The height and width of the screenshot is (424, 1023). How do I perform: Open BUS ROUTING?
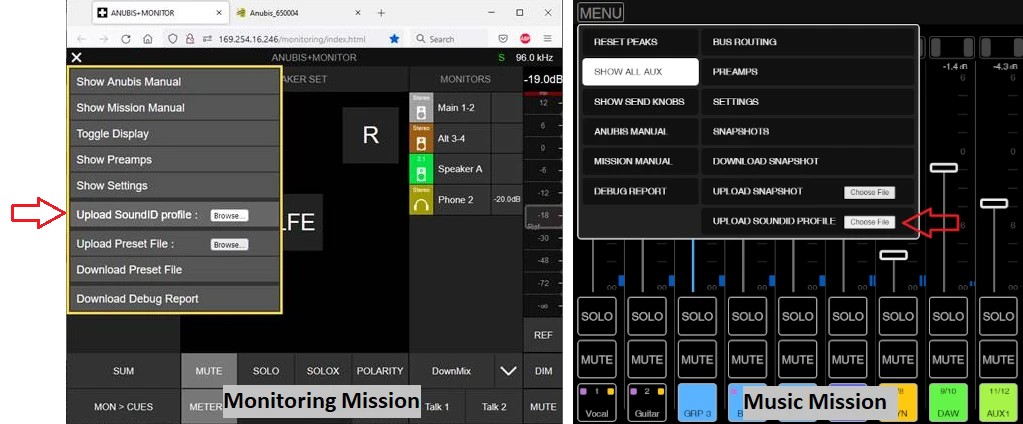(x=808, y=42)
